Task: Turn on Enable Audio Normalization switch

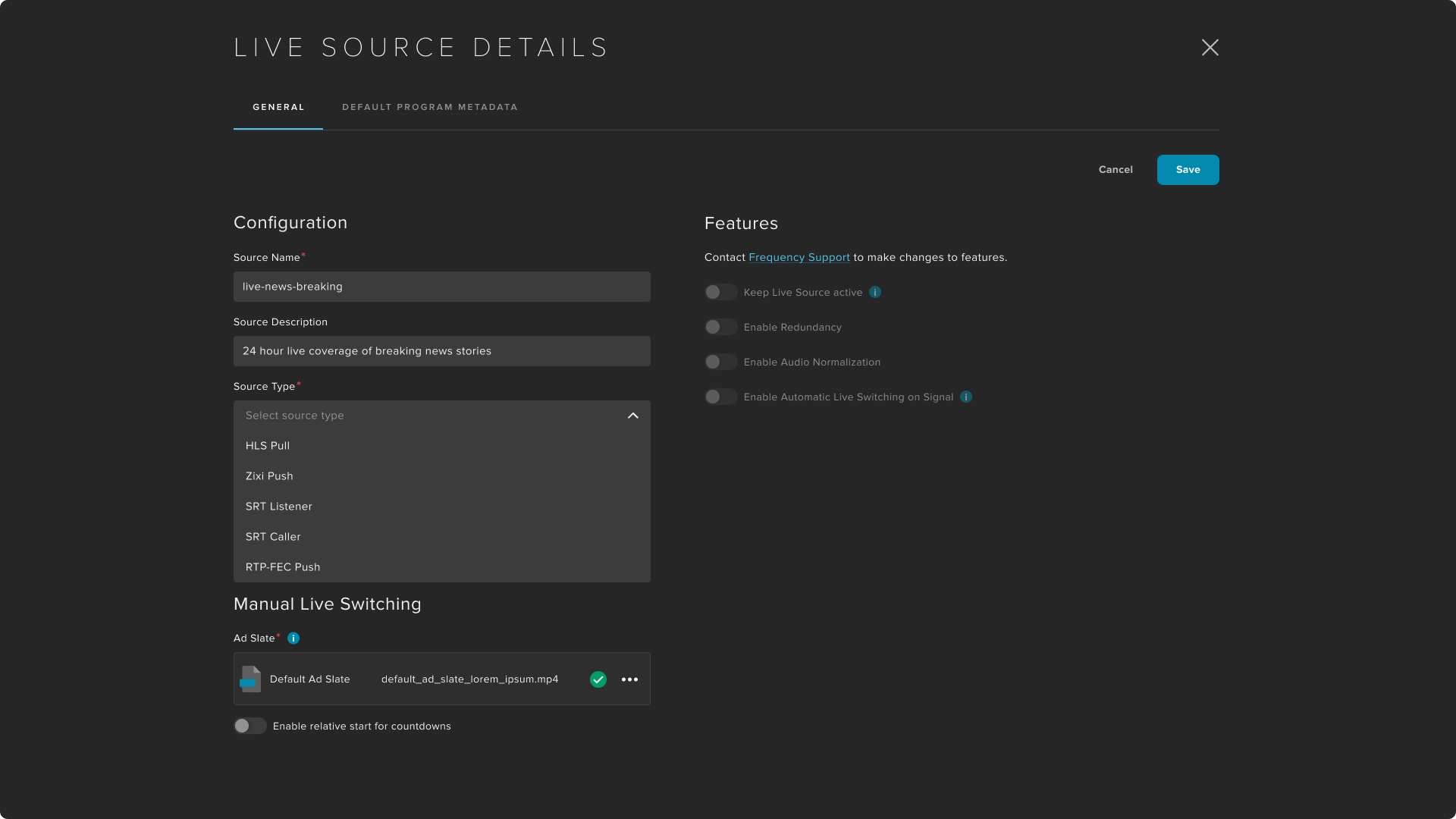Action: tap(720, 362)
